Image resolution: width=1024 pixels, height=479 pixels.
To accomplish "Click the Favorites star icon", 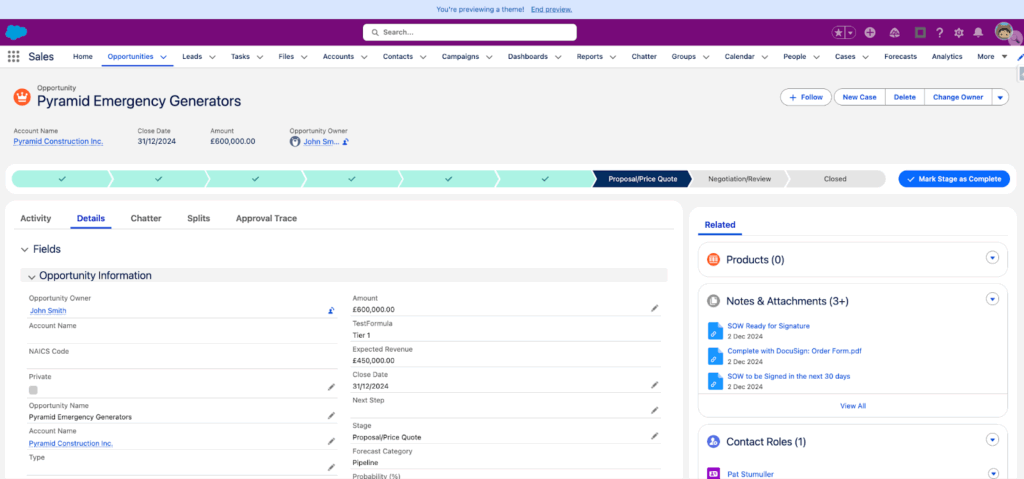I will click(x=838, y=32).
